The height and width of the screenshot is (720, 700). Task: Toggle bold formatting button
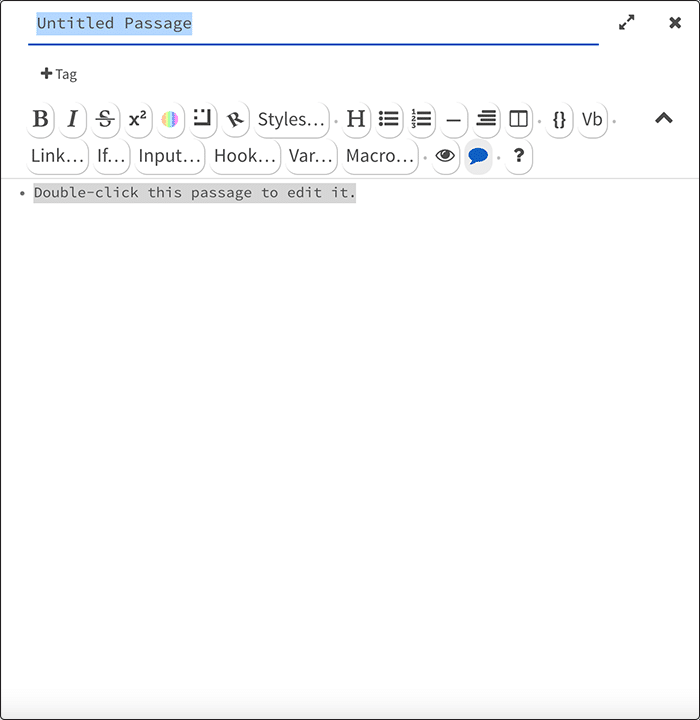point(40,120)
